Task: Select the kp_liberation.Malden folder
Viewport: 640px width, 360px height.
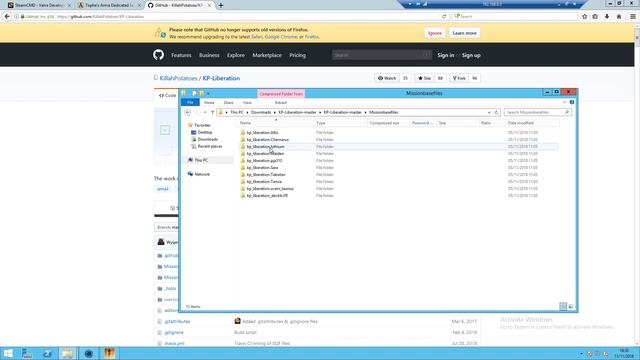Action: [x=265, y=153]
